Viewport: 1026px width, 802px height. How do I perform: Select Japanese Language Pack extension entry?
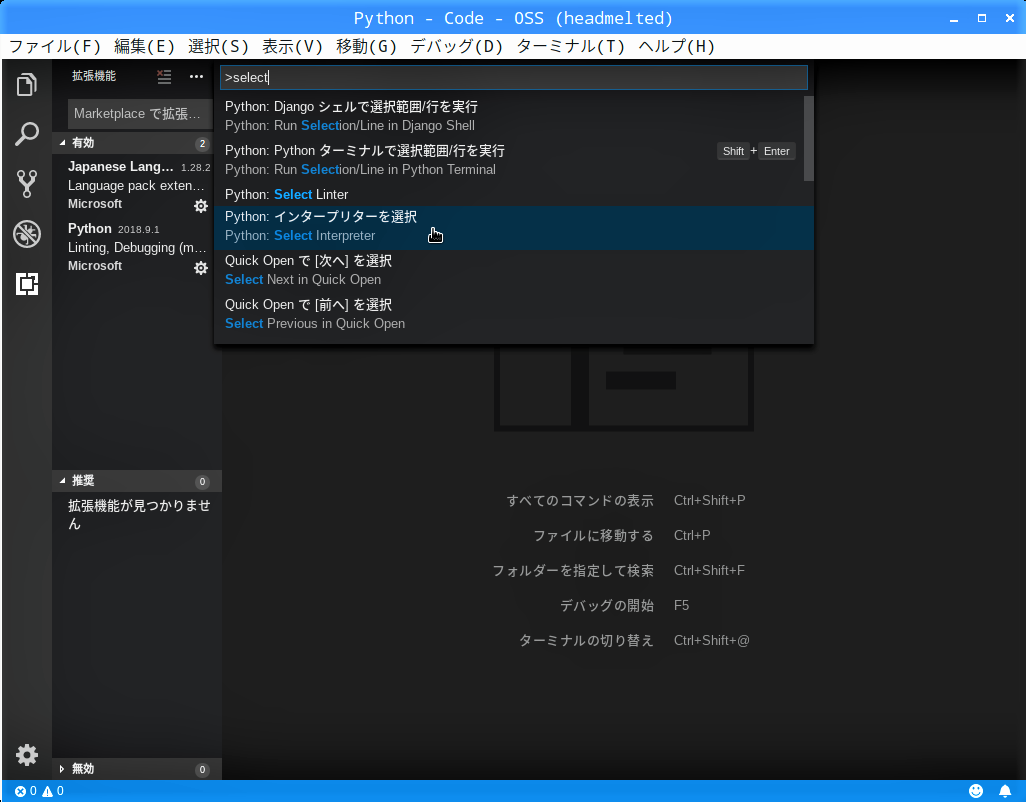(137, 185)
